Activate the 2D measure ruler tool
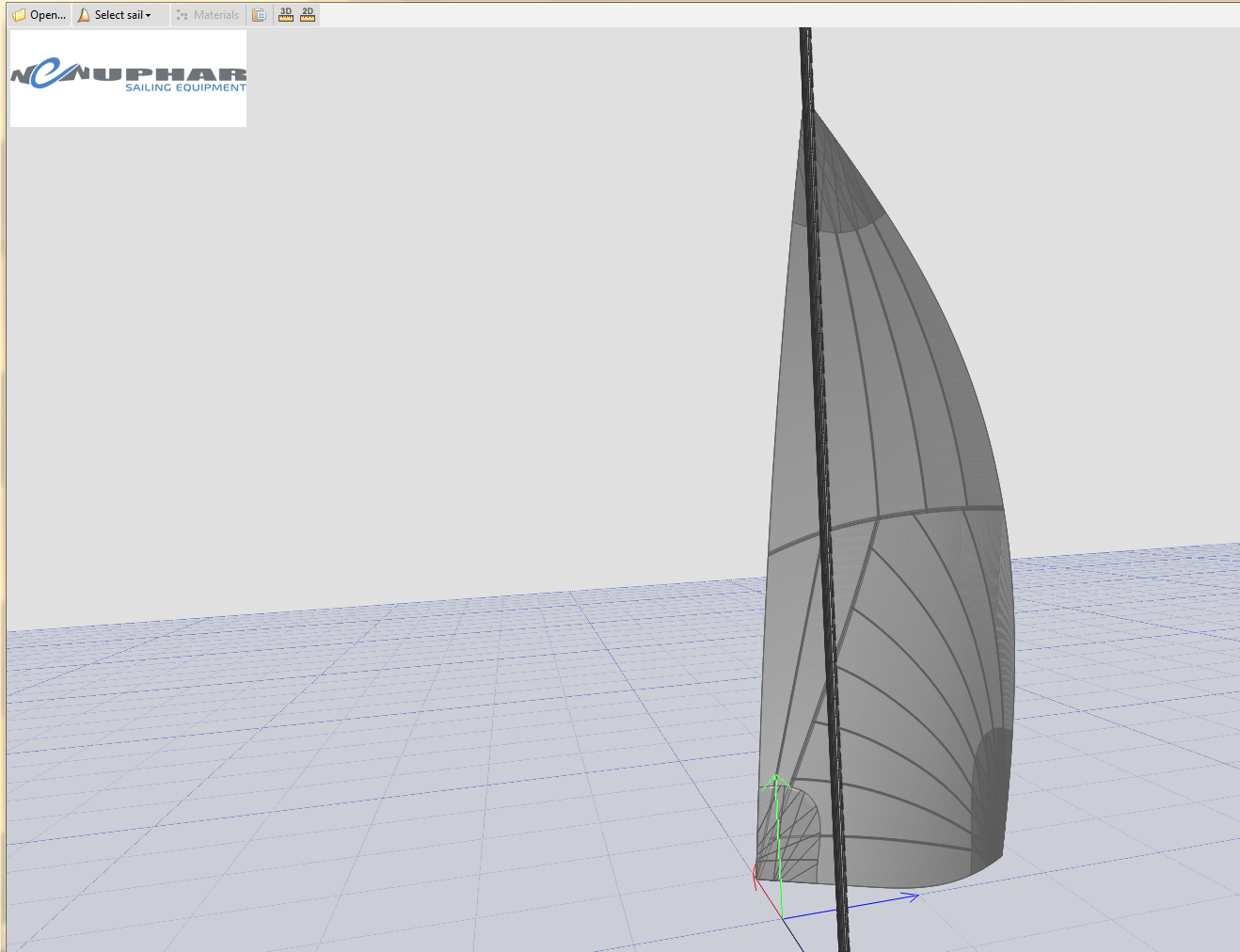The height and width of the screenshot is (952, 1240). click(308, 15)
